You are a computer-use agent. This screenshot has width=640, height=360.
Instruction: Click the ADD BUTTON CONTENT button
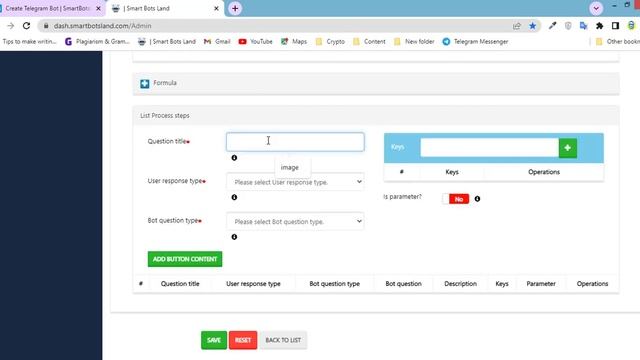[x=185, y=259]
